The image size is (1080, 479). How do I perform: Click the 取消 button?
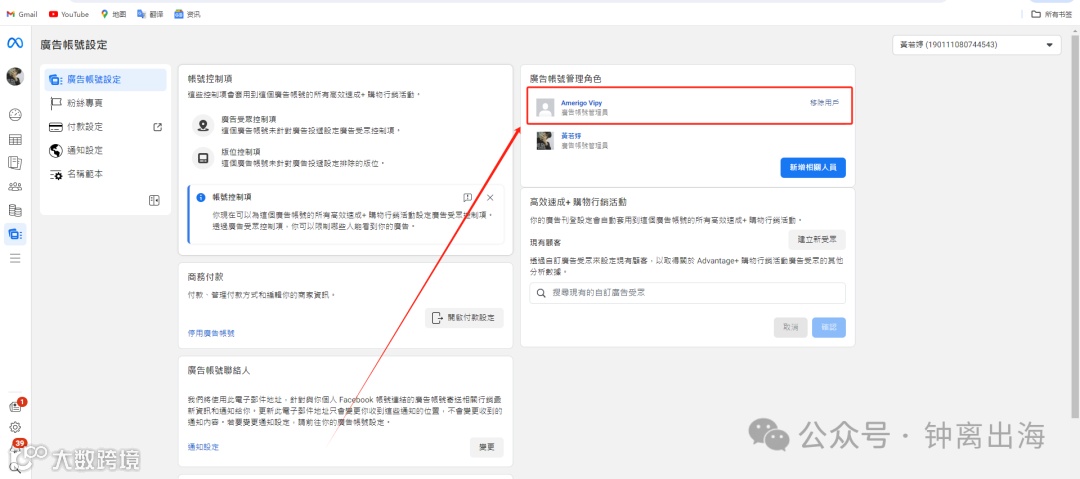[x=791, y=327]
